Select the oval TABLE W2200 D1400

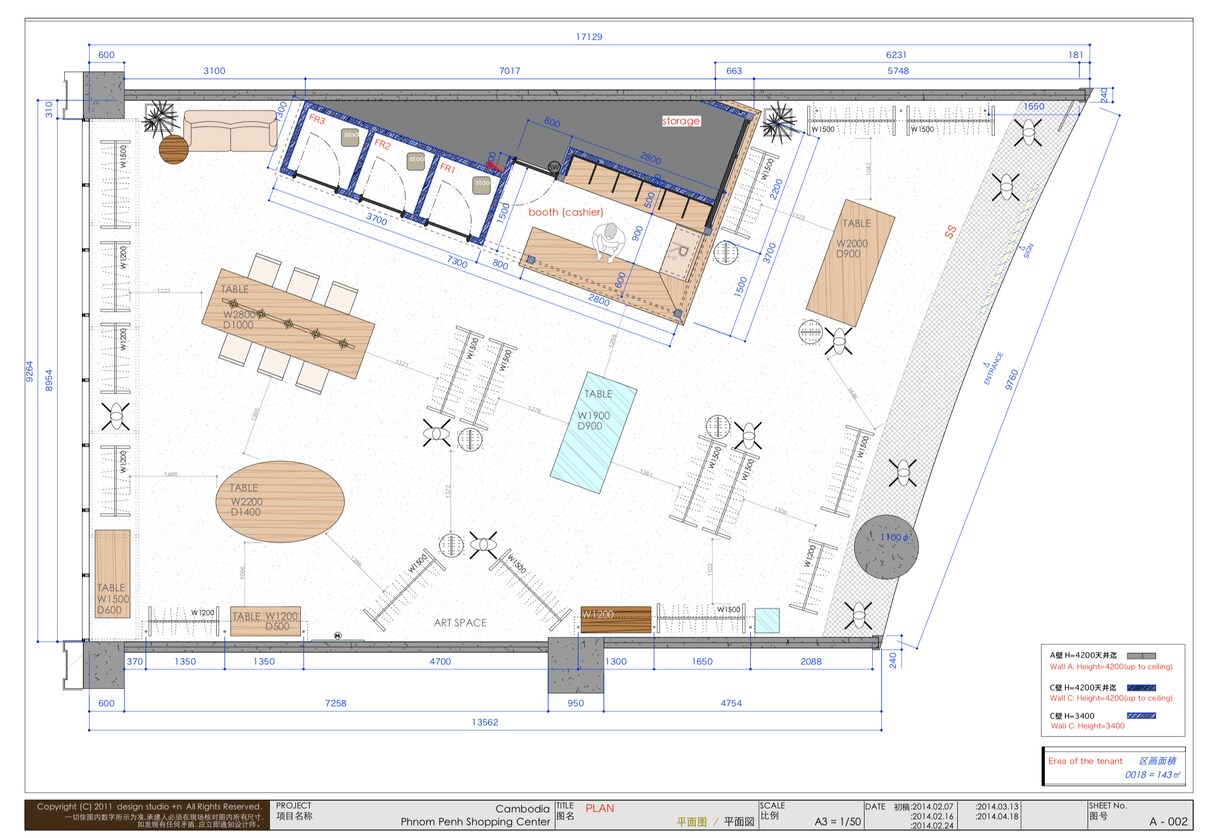pyautogui.click(x=281, y=502)
